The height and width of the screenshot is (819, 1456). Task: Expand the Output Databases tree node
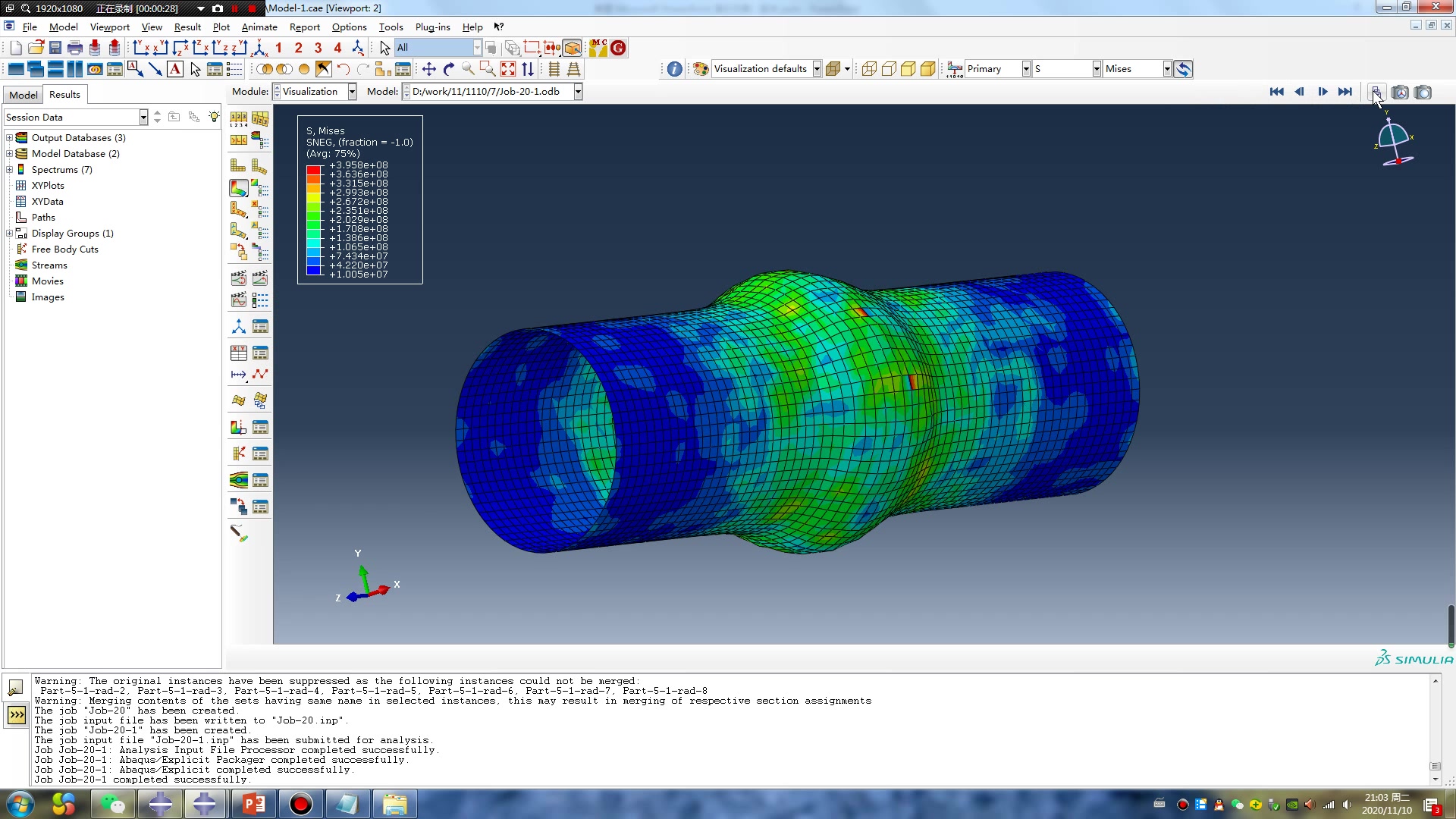click(9, 138)
